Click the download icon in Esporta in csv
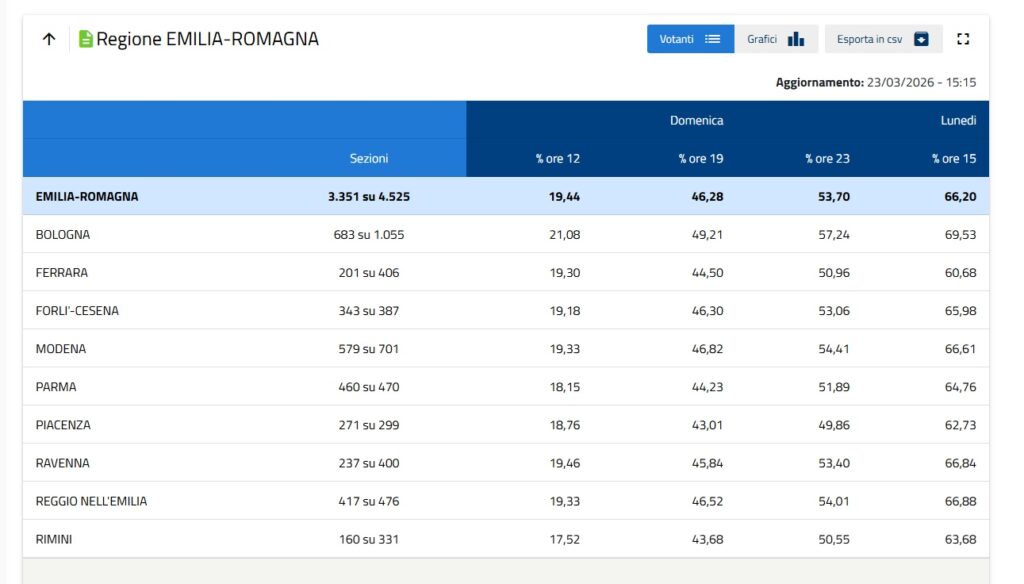The image size is (1024, 584). pos(921,39)
